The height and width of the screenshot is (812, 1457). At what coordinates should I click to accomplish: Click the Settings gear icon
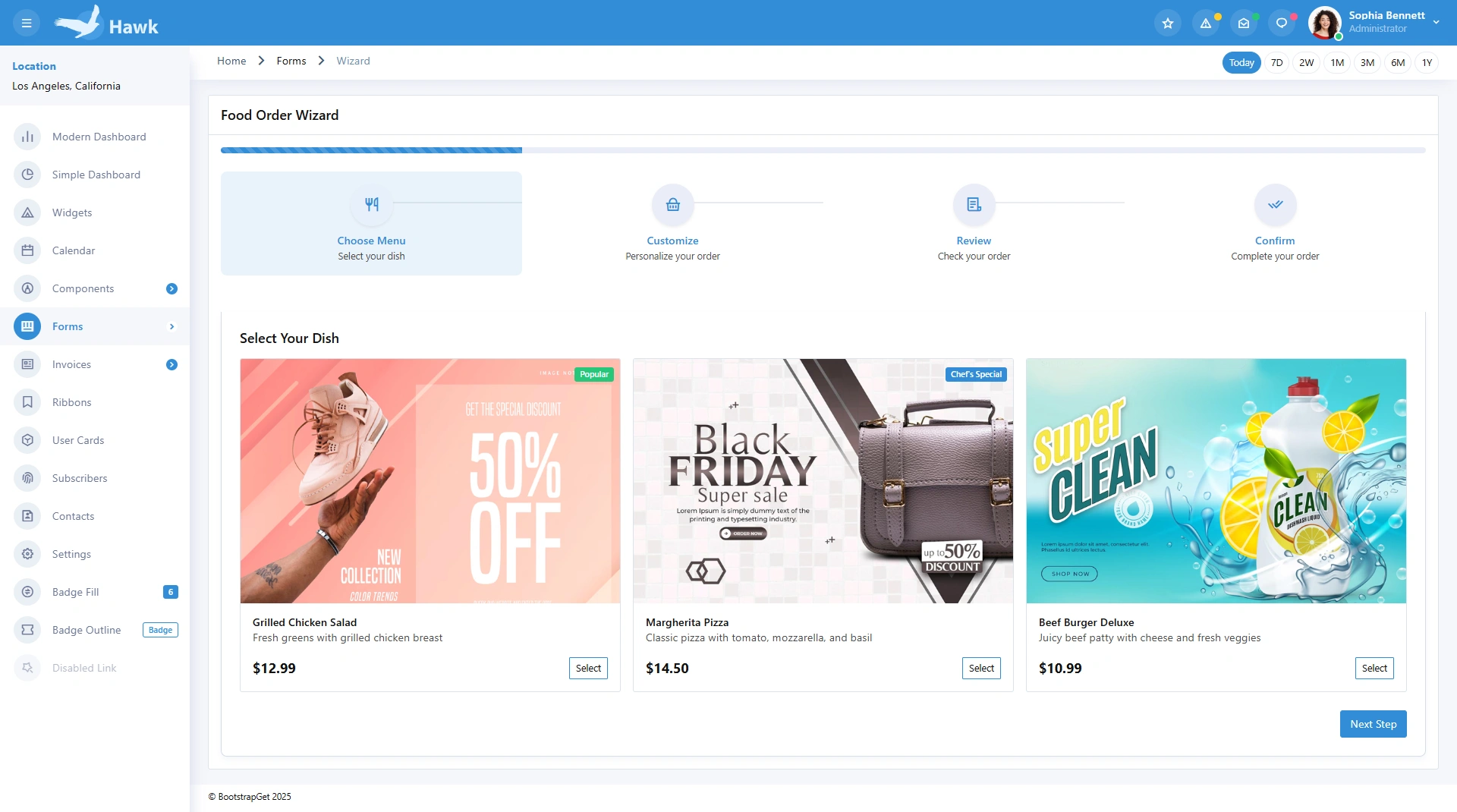27,554
